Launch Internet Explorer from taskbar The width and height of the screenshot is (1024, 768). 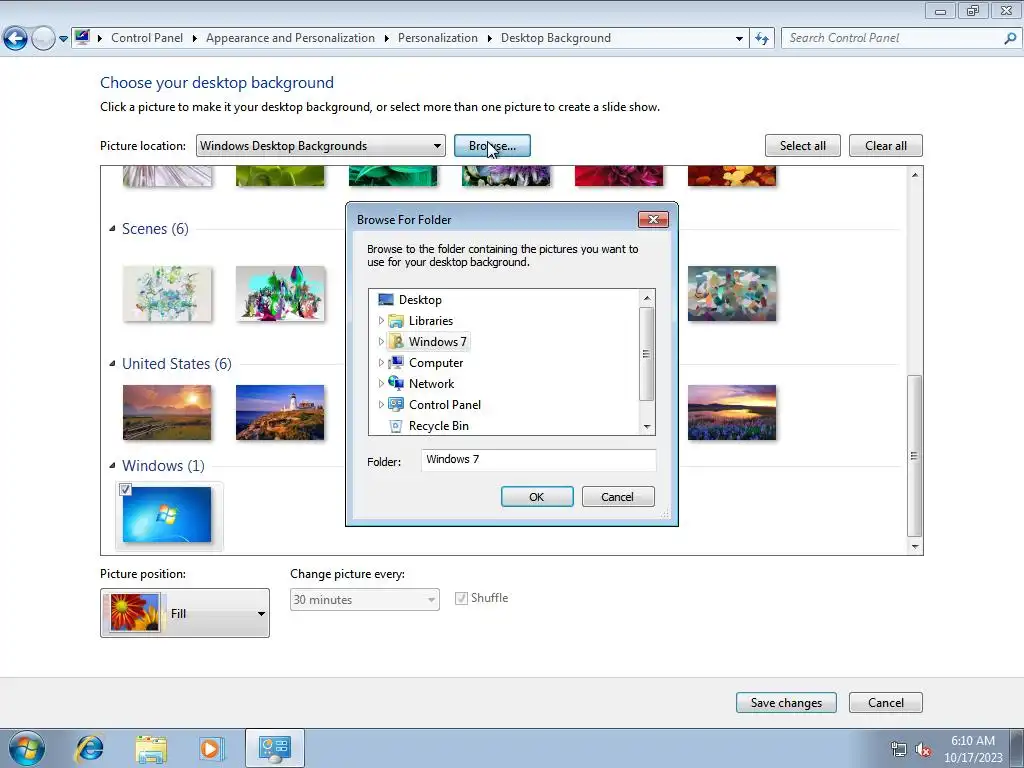(x=89, y=748)
